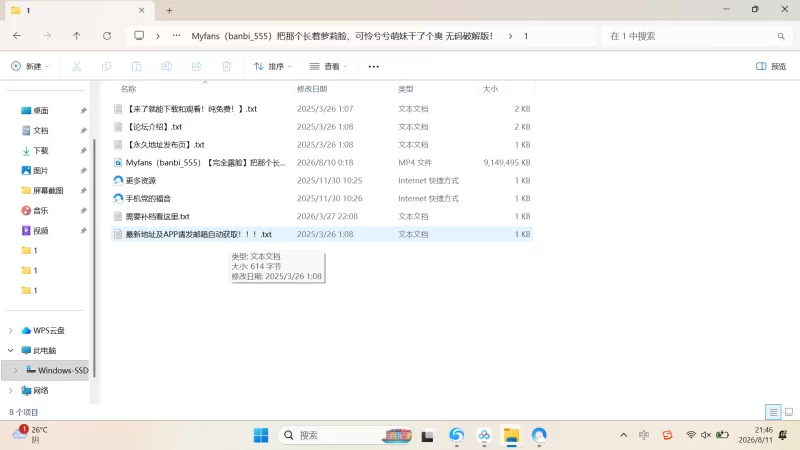Select the 需要补档看这里.txt file
800x450 pixels.
click(322, 216)
